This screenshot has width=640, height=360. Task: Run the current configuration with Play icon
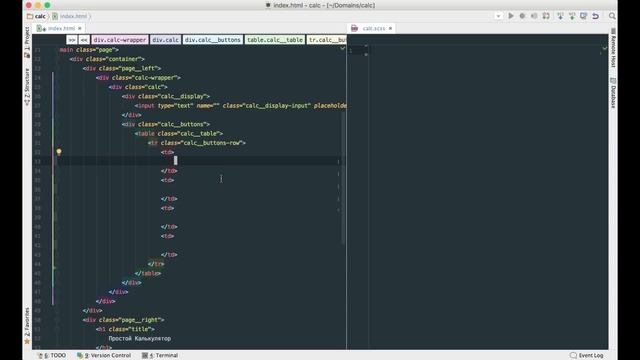click(x=511, y=16)
